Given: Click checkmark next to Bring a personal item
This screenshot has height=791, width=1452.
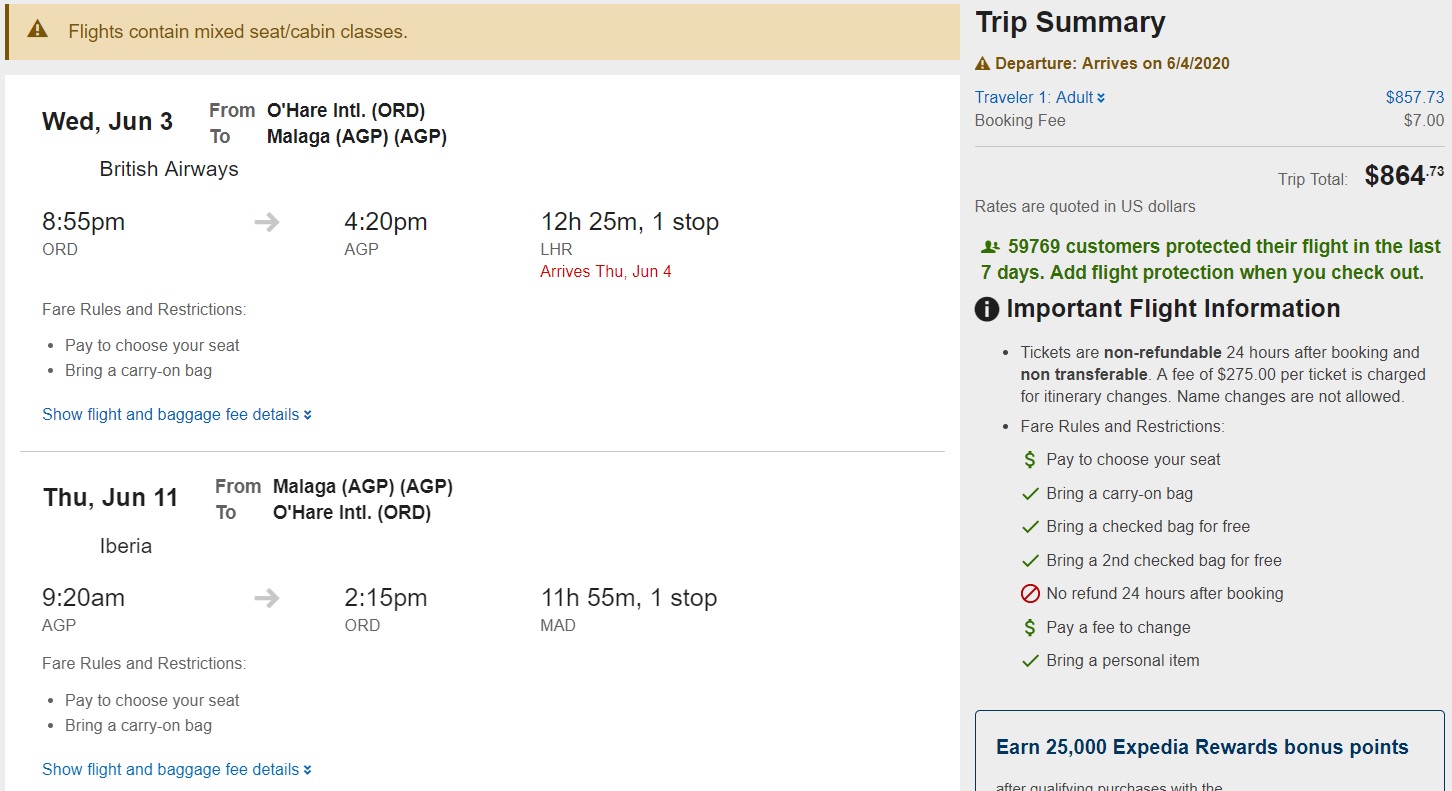Looking at the screenshot, I should (x=1030, y=661).
